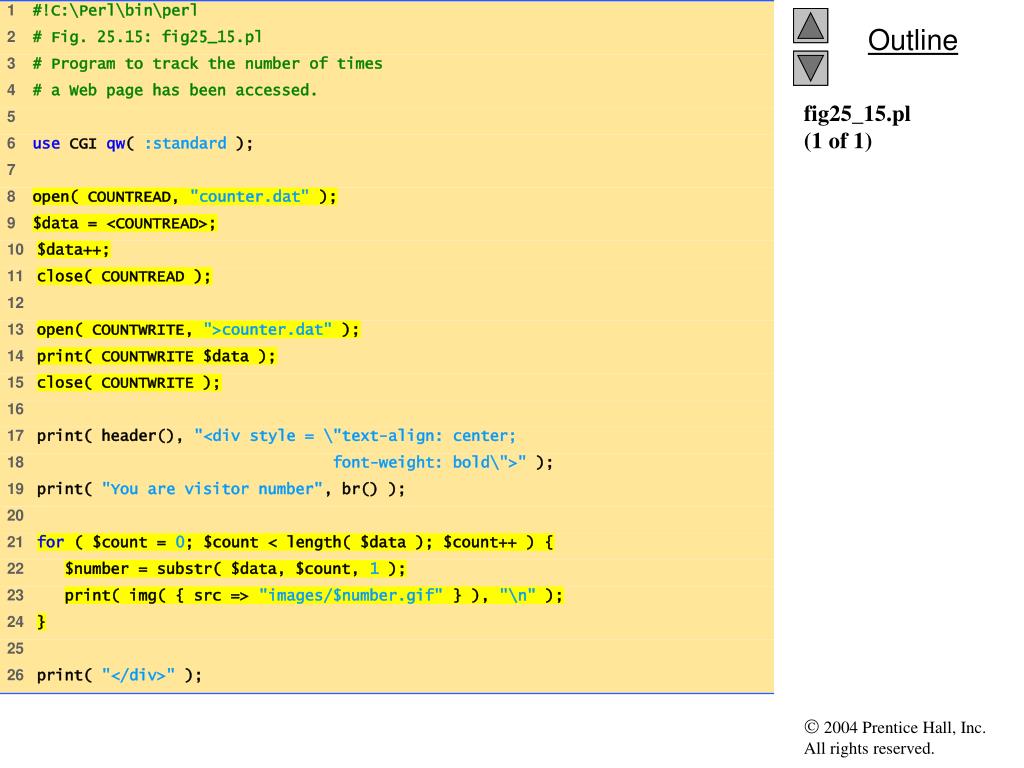Select the fig25_15.pl slide title

click(x=857, y=114)
